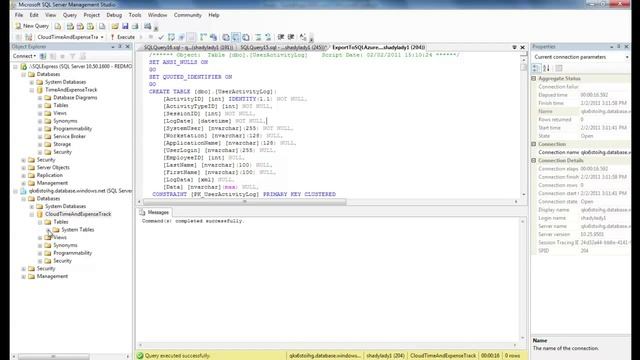Expand the Storage folder

click(x=40, y=144)
